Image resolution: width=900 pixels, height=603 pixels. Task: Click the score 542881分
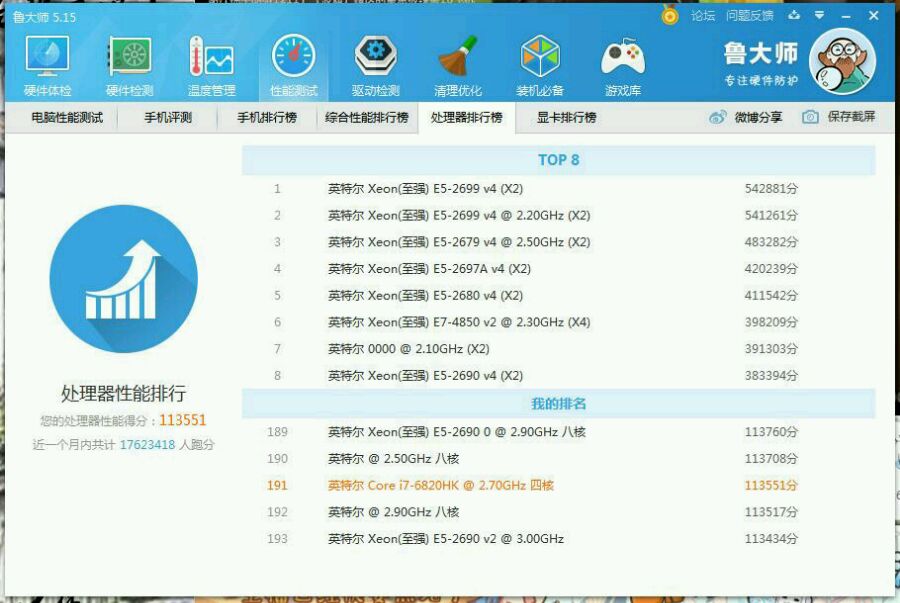(771, 189)
